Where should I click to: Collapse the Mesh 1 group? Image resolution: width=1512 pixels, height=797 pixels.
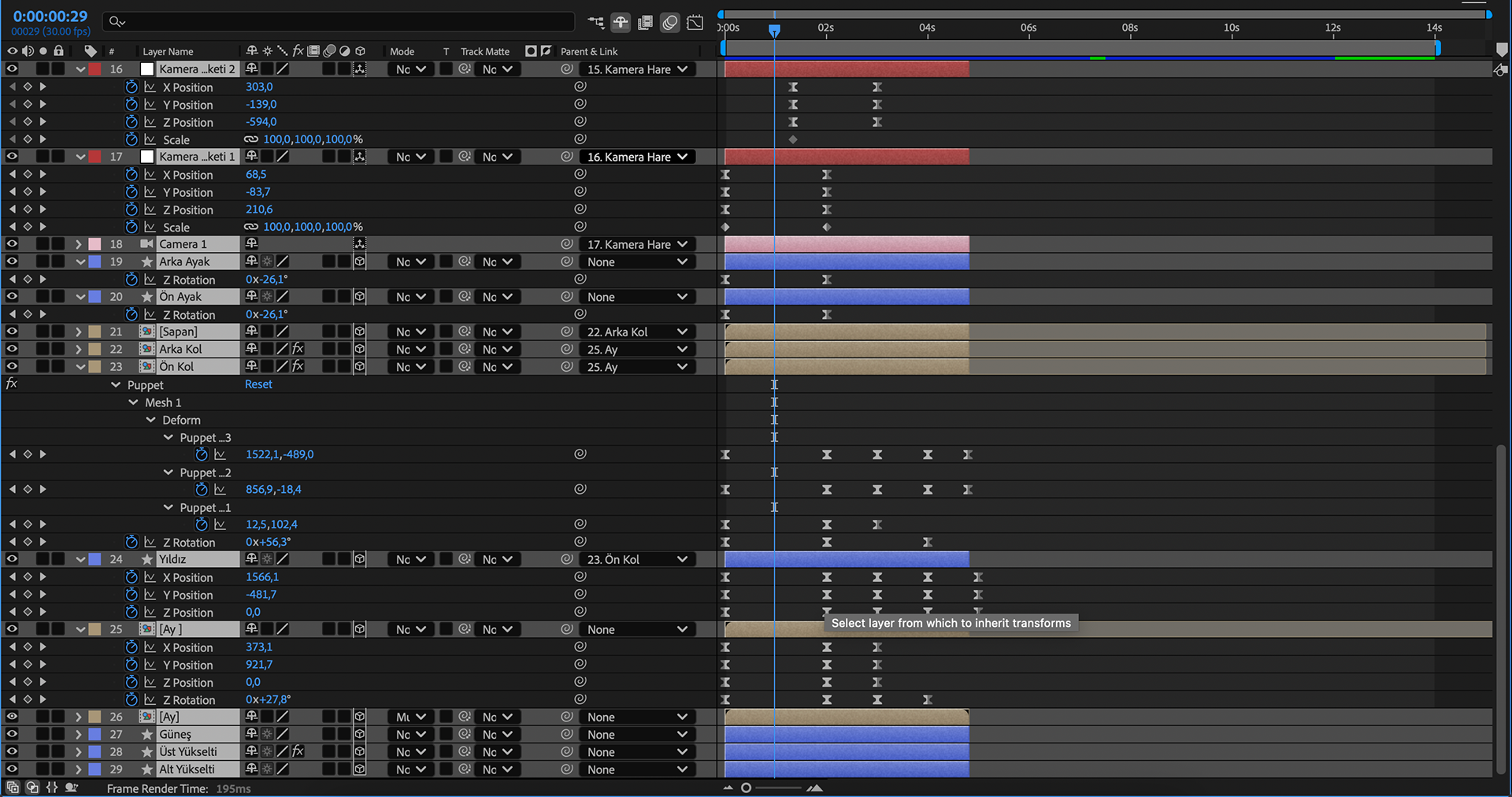(x=133, y=402)
